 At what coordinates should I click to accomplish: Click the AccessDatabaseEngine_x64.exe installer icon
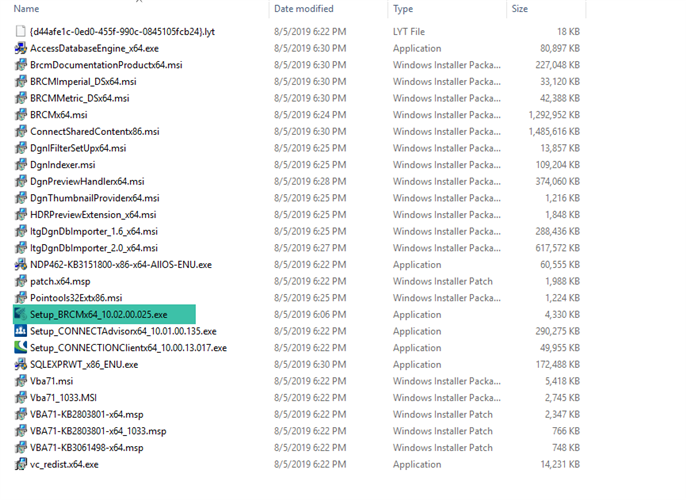[x=21, y=48]
